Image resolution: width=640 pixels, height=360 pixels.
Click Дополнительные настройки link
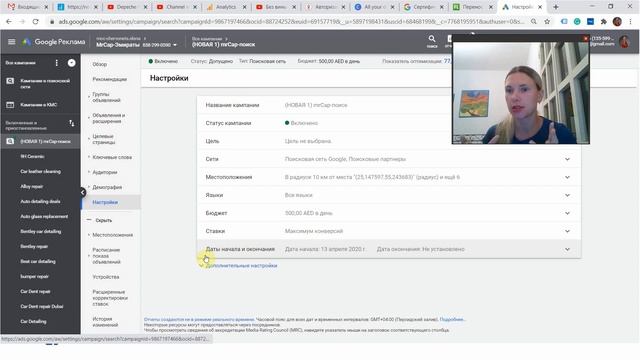pyautogui.click(x=241, y=265)
